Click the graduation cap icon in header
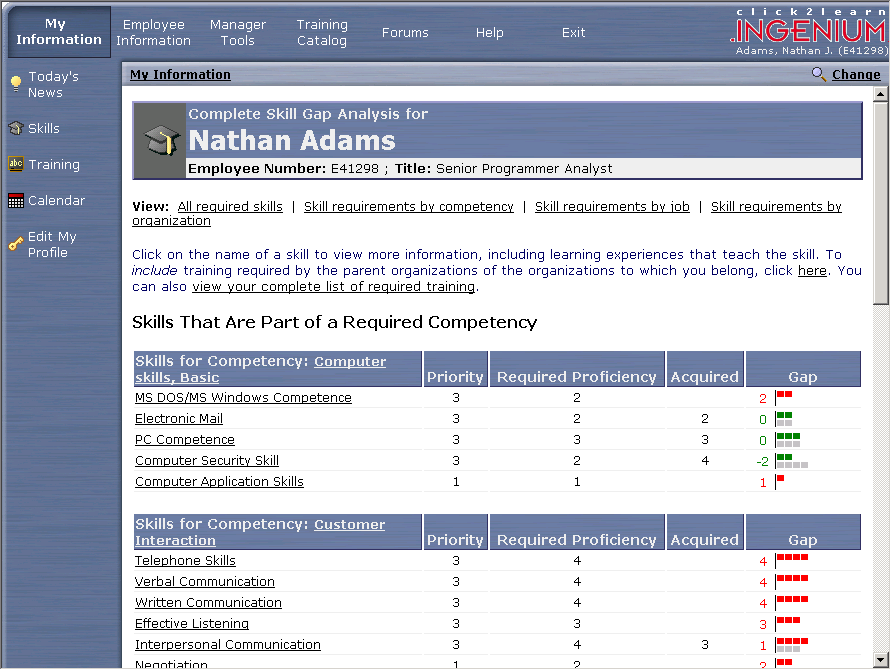This screenshot has width=891, height=670. click(x=160, y=140)
